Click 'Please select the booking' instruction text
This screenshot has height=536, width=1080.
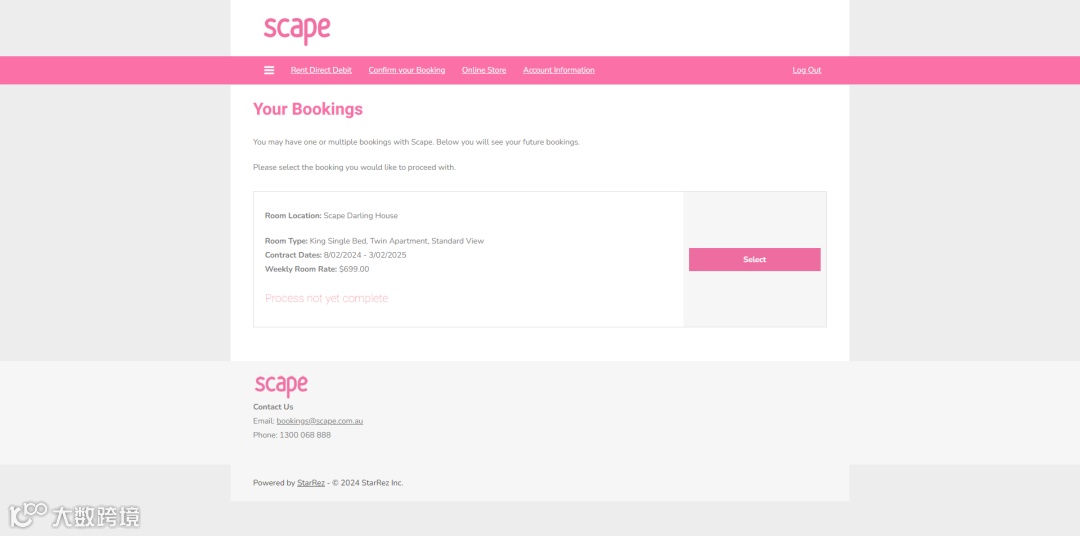tap(354, 167)
